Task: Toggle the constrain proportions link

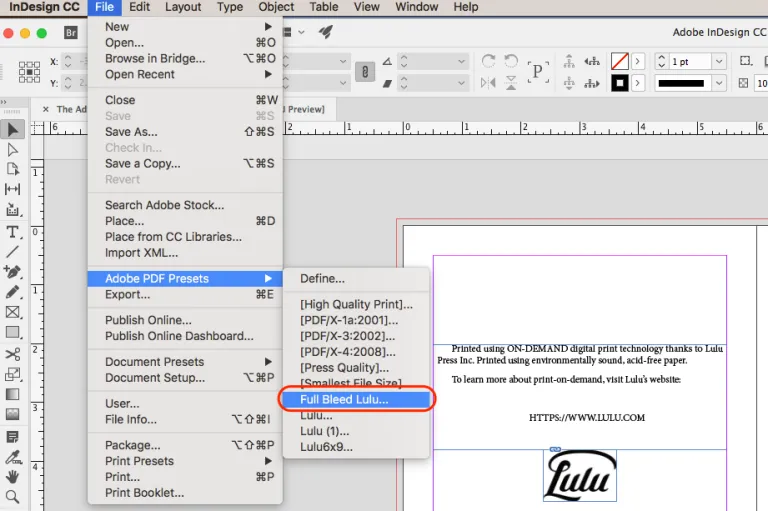Action: click(x=365, y=72)
